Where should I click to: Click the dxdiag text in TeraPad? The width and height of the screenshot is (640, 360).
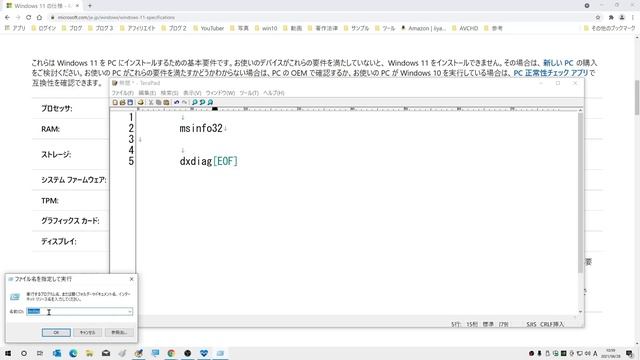pyautogui.click(x=196, y=161)
